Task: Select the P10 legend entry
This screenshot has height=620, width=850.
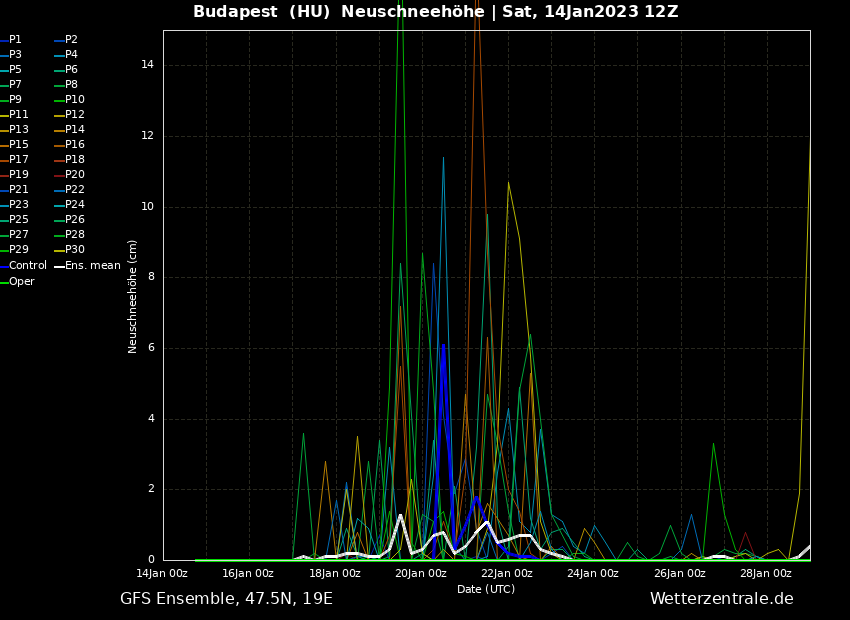Action: point(75,100)
